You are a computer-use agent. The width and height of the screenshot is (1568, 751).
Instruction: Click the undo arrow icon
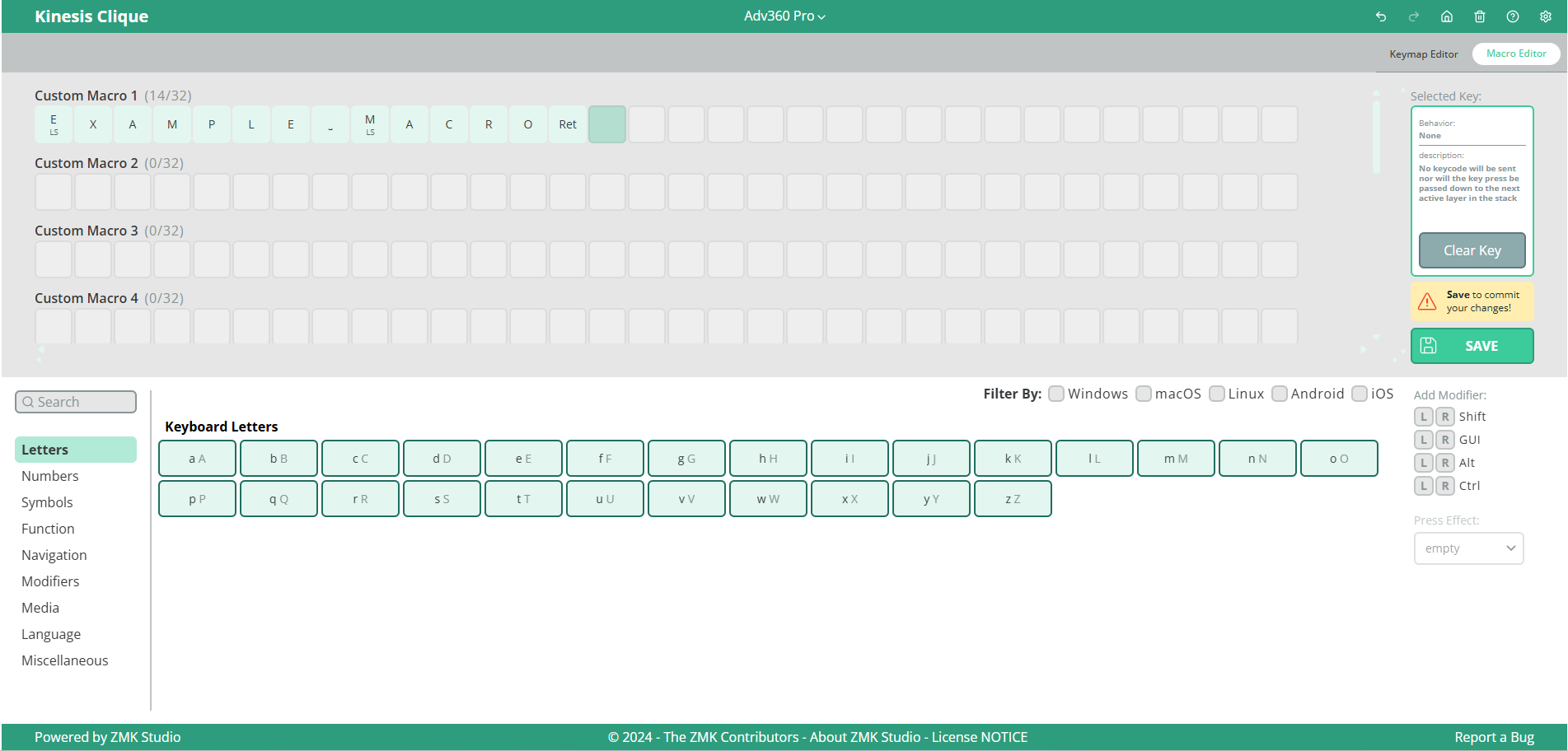point(1381,16)
